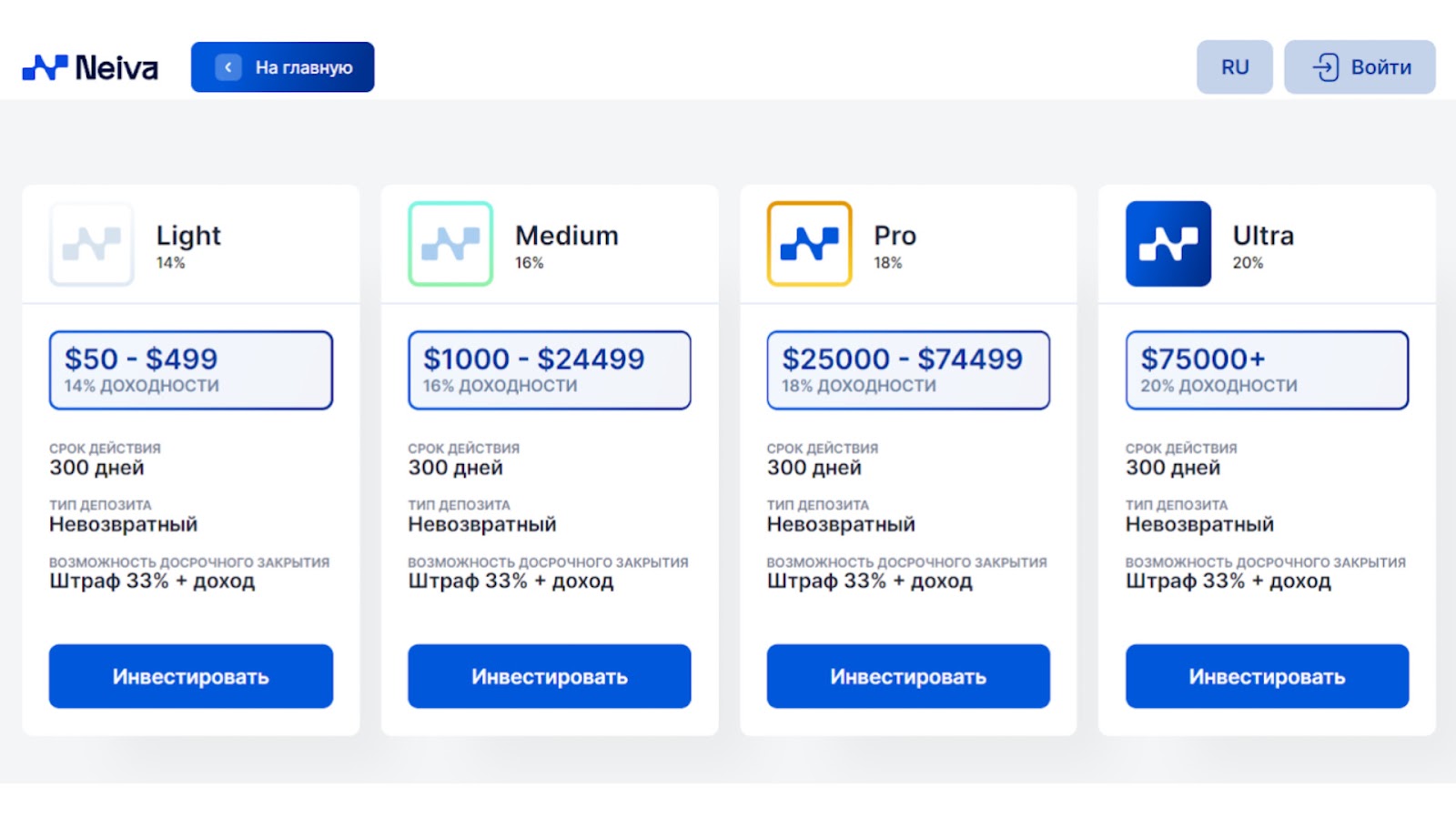Viewport: 1456px width, 819px height.
Task: Click Штраф 33% + доход in Medium card
Action: 511,581
